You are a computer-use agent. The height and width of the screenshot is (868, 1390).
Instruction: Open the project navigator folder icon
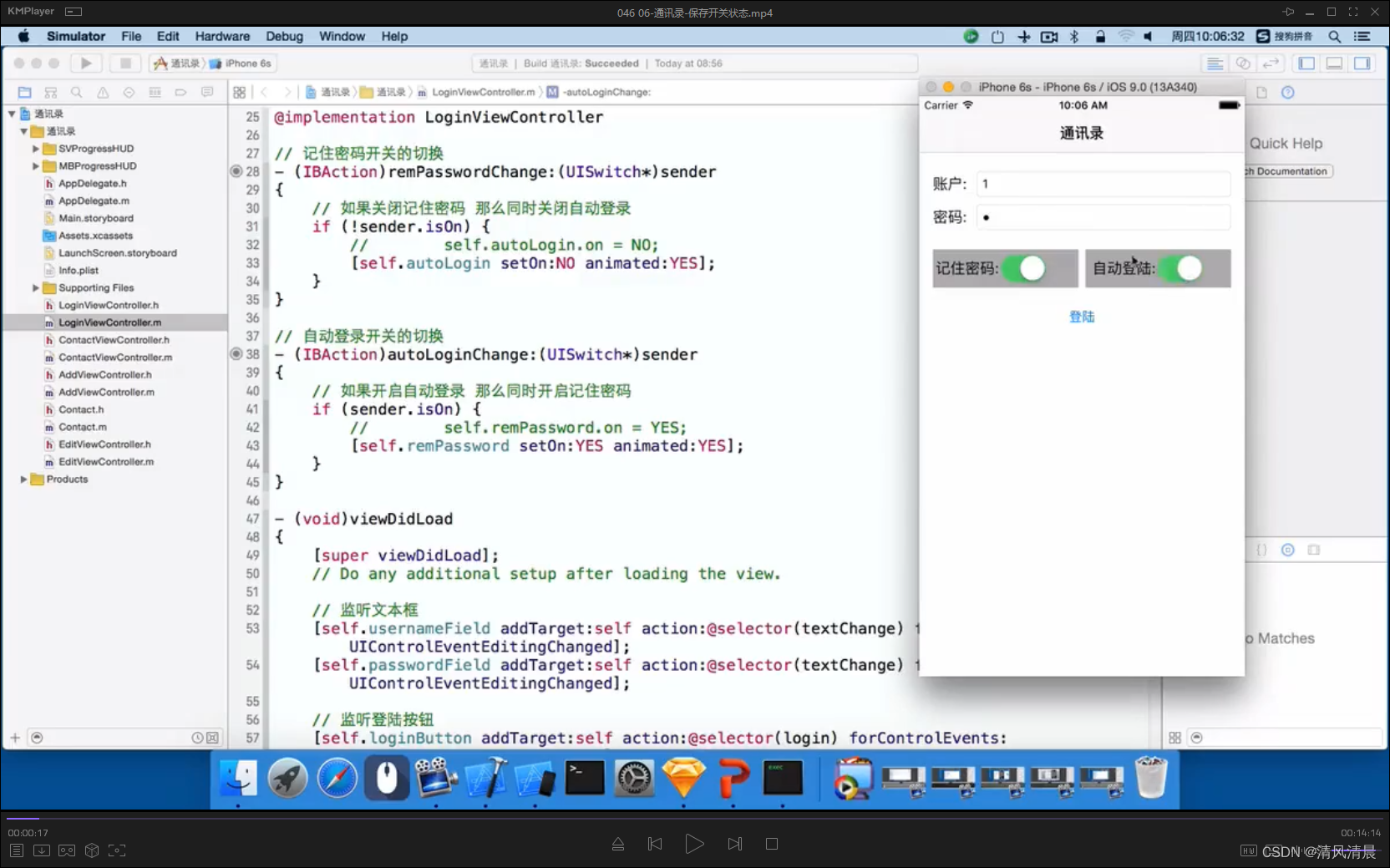point(25,93)
